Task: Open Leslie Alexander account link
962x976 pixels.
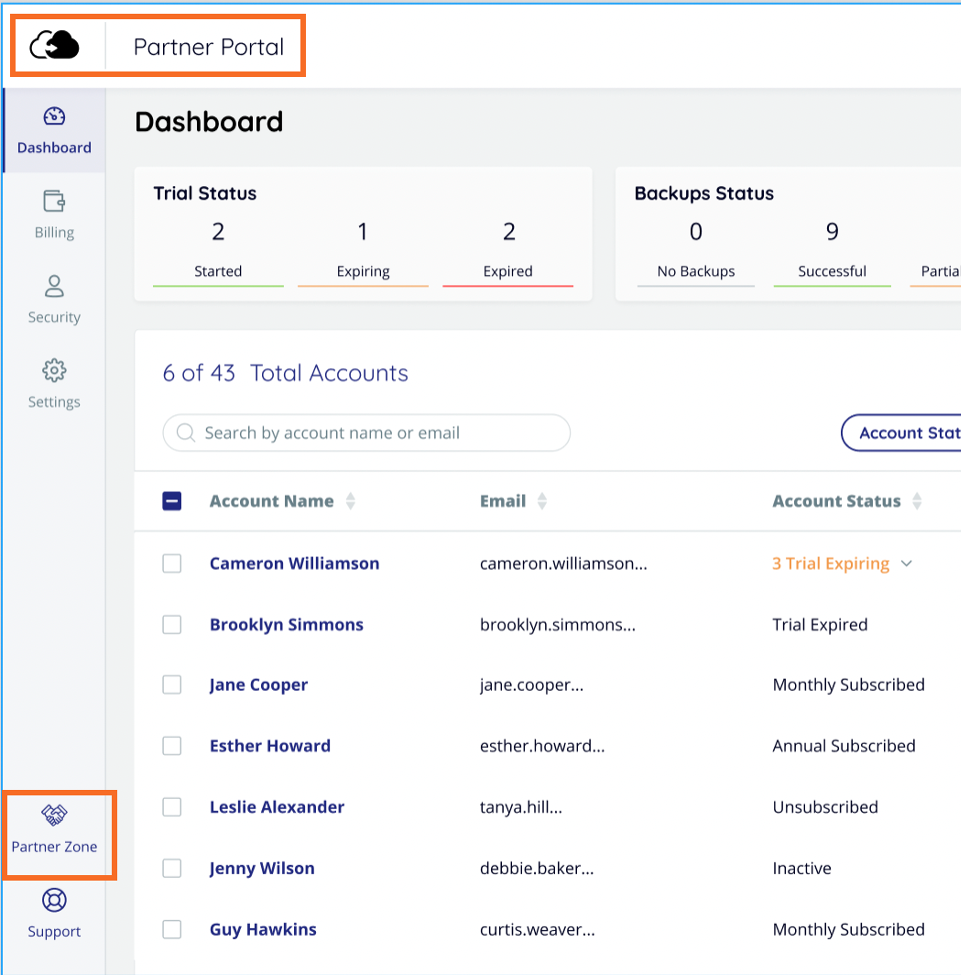Action: (x=277, y=807)
